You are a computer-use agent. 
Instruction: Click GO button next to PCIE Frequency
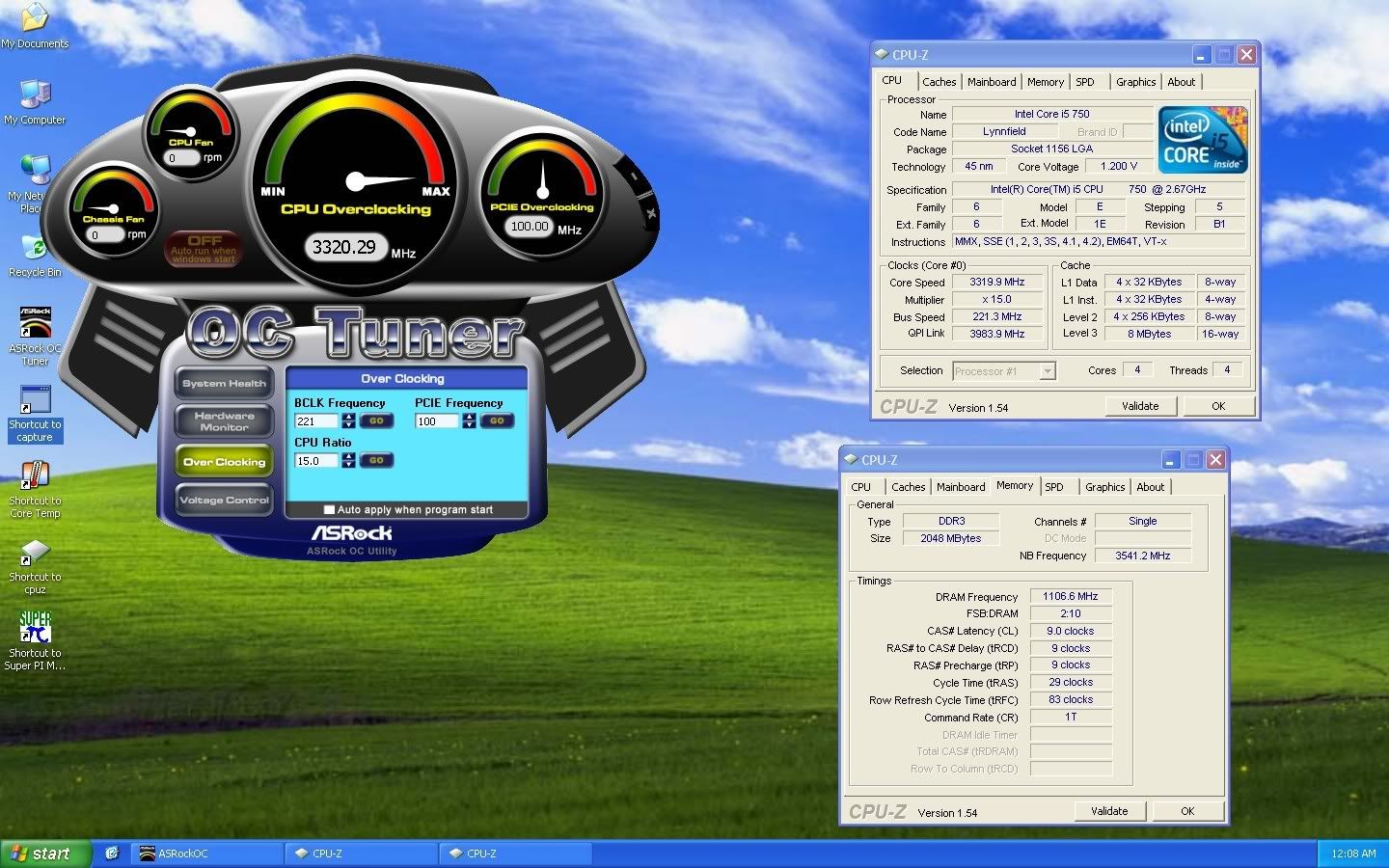[497, 420]
